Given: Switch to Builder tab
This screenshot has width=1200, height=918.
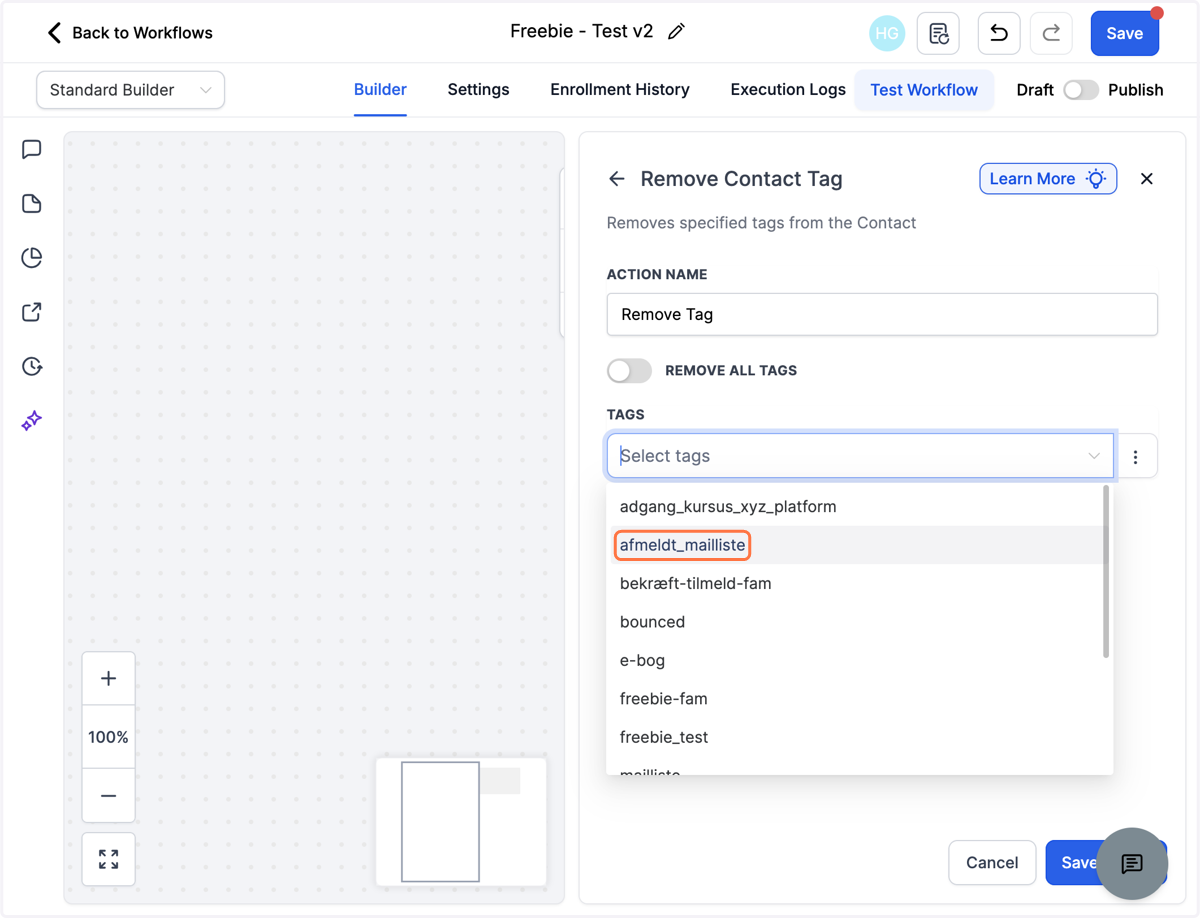Looking at the screenshot, I should point(380,90).
